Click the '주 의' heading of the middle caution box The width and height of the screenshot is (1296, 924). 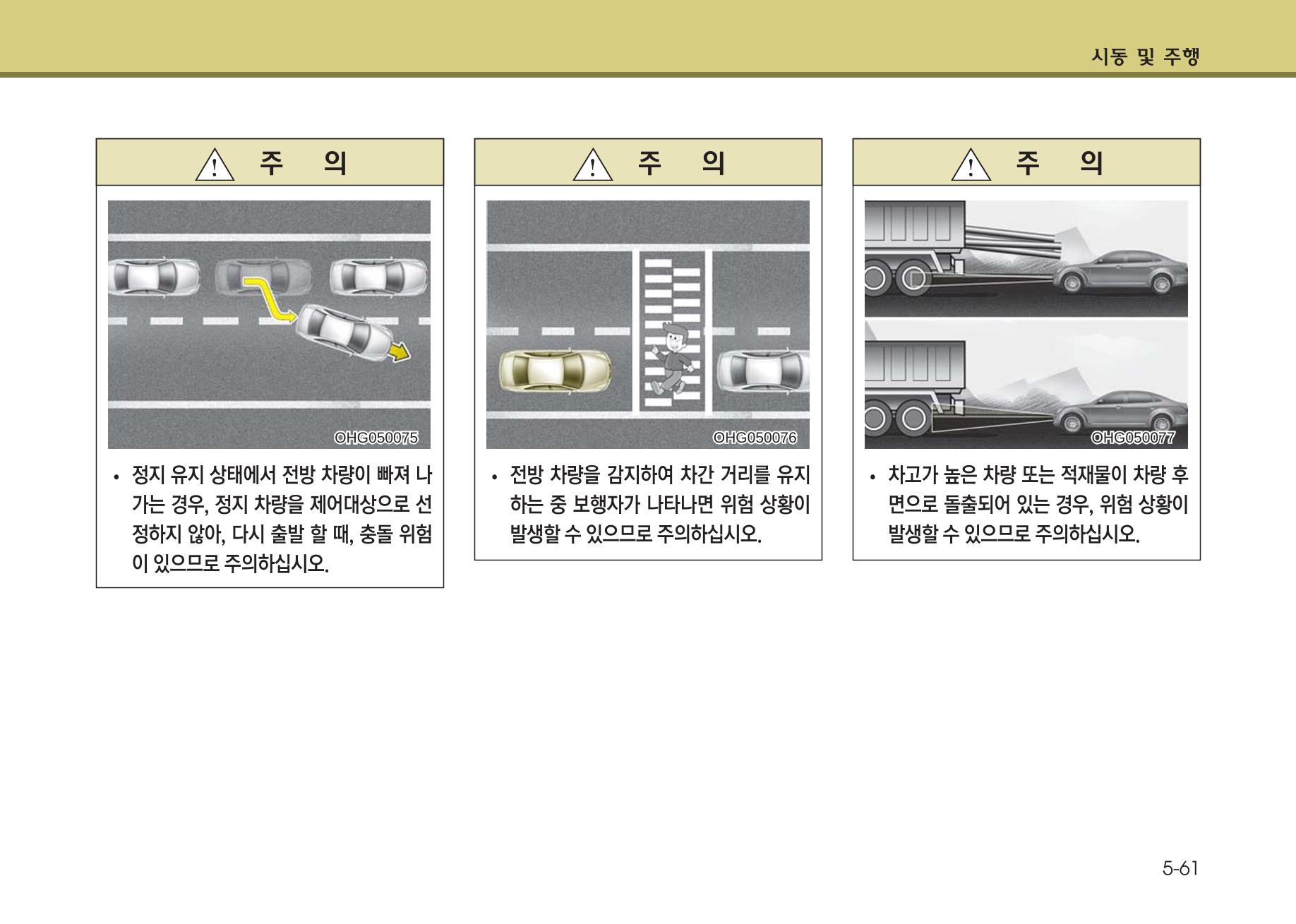[x=681, y=163]
